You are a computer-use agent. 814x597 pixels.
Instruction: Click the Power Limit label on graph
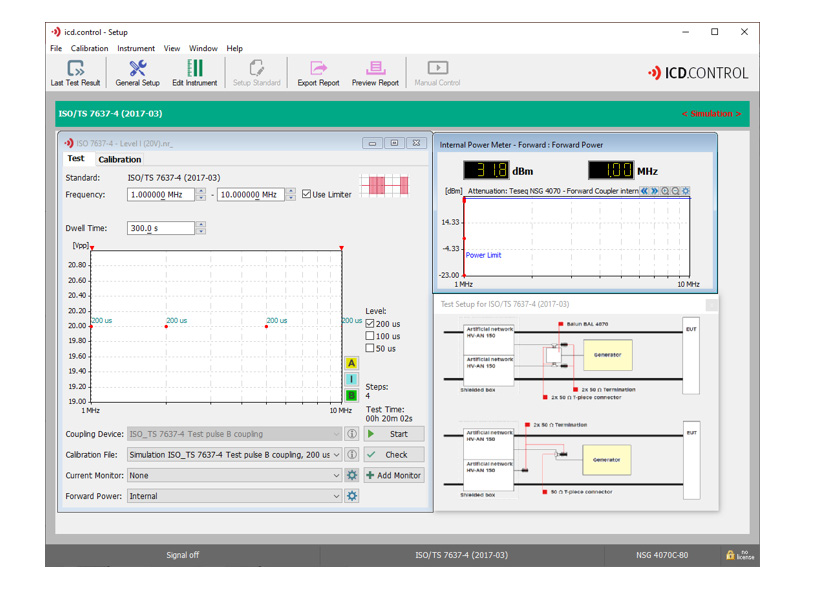[483, 255]
